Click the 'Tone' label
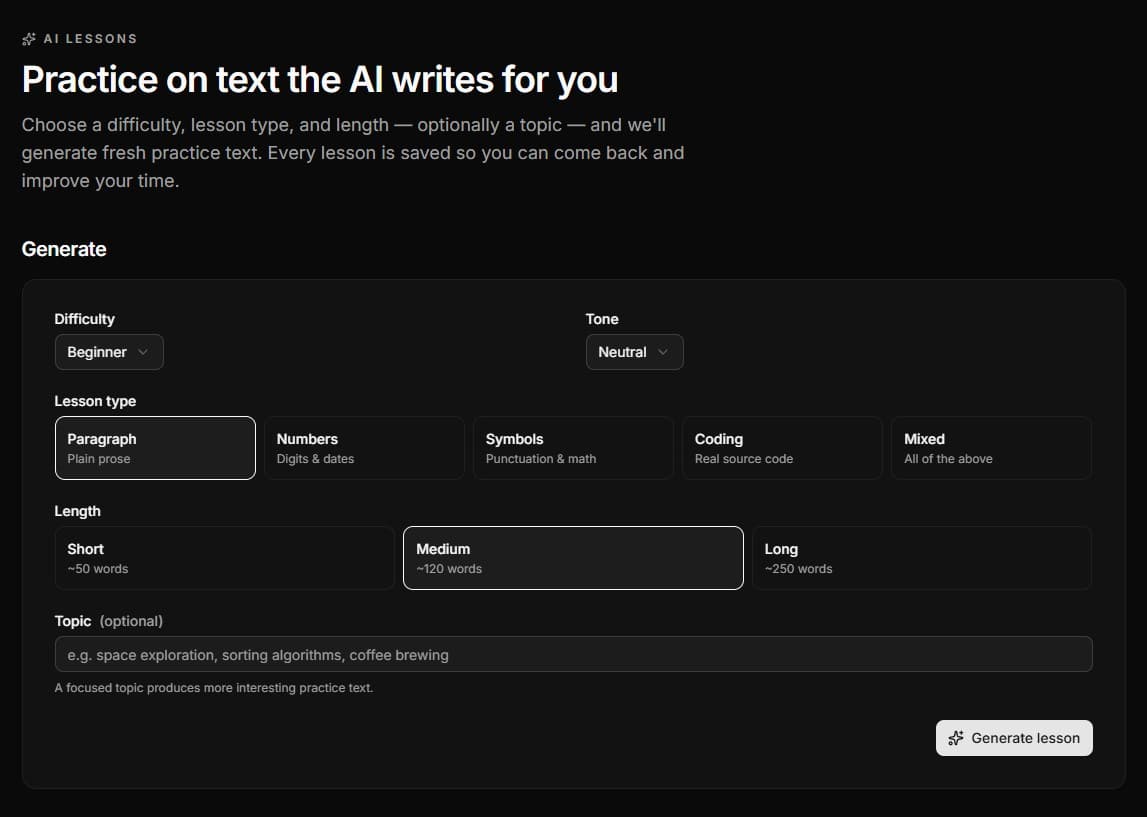The height and width of the screenshot is (817, 1147). click(602, 319)
